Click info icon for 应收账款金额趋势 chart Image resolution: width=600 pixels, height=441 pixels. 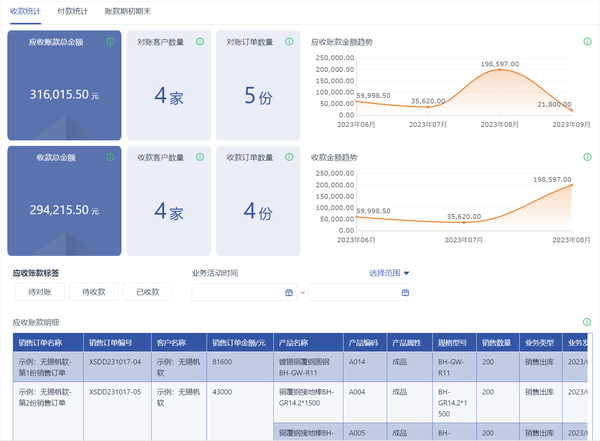coord(587,41)
